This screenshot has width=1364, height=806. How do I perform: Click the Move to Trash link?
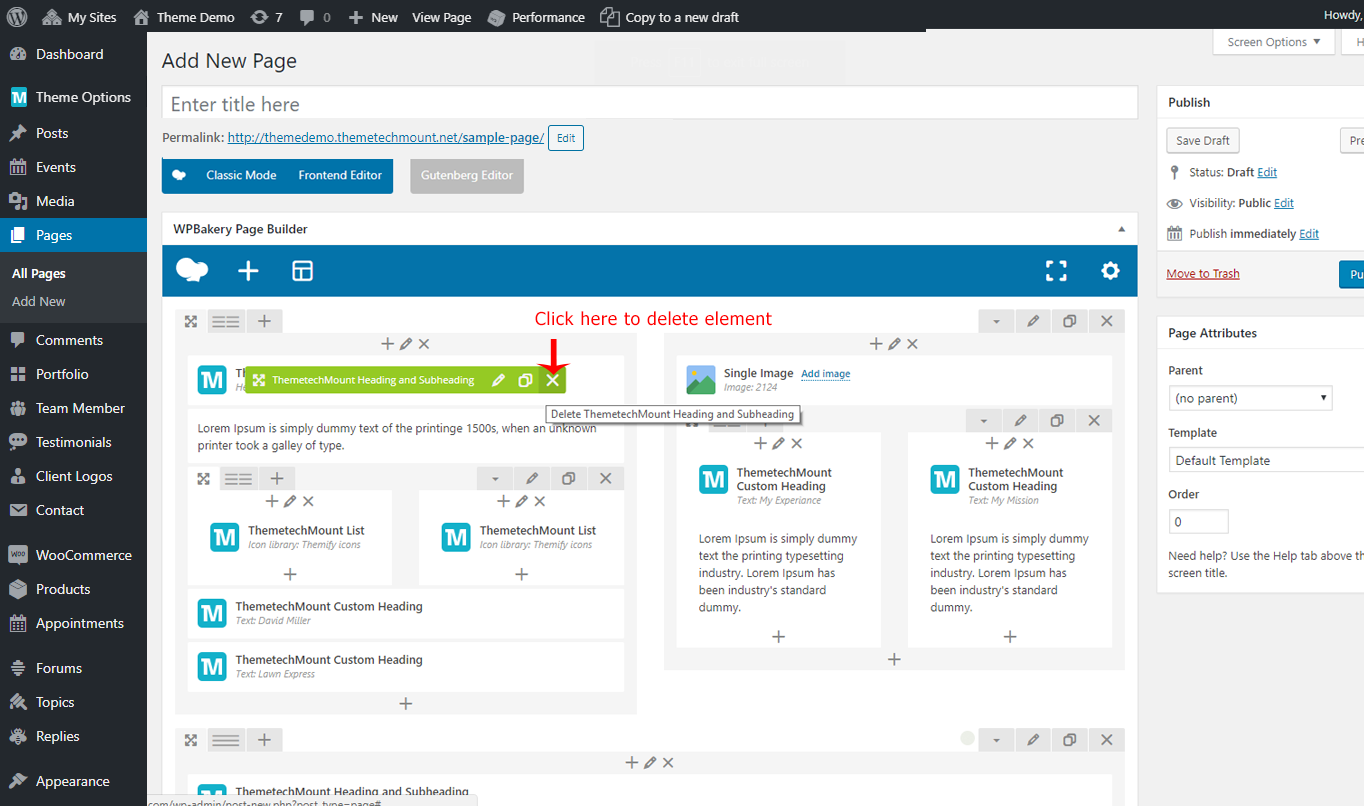tap(1202, 274)
